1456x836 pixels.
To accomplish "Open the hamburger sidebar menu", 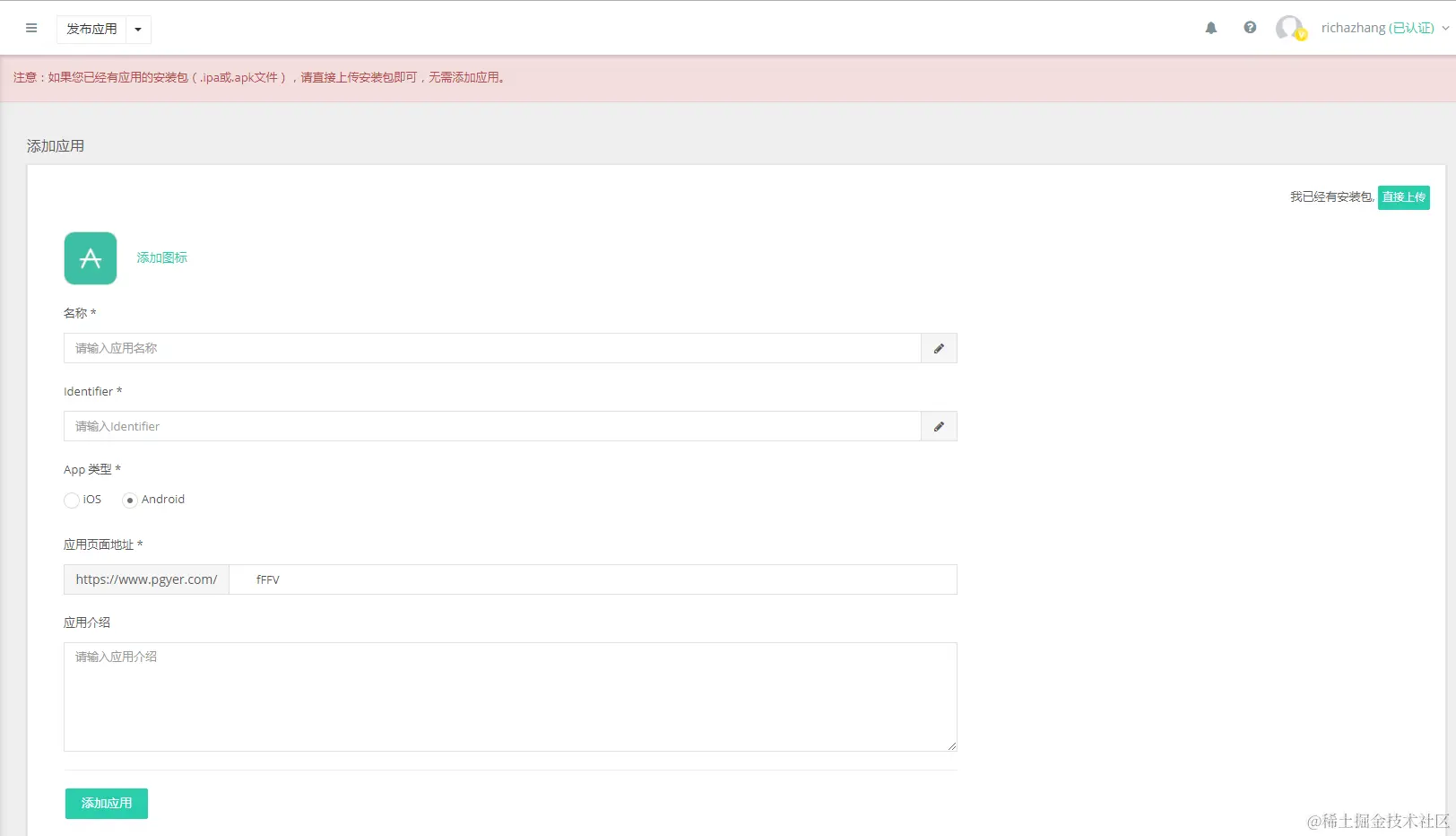I will tap(31, 29).
